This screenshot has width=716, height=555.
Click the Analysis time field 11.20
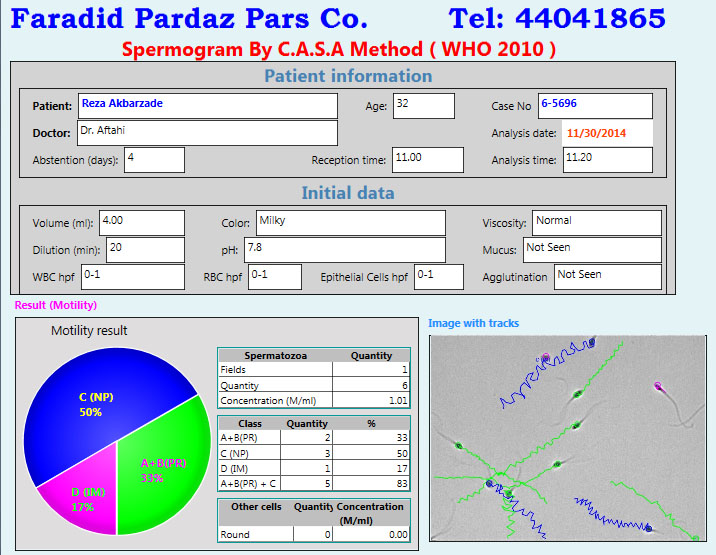[x=608, y=160]
